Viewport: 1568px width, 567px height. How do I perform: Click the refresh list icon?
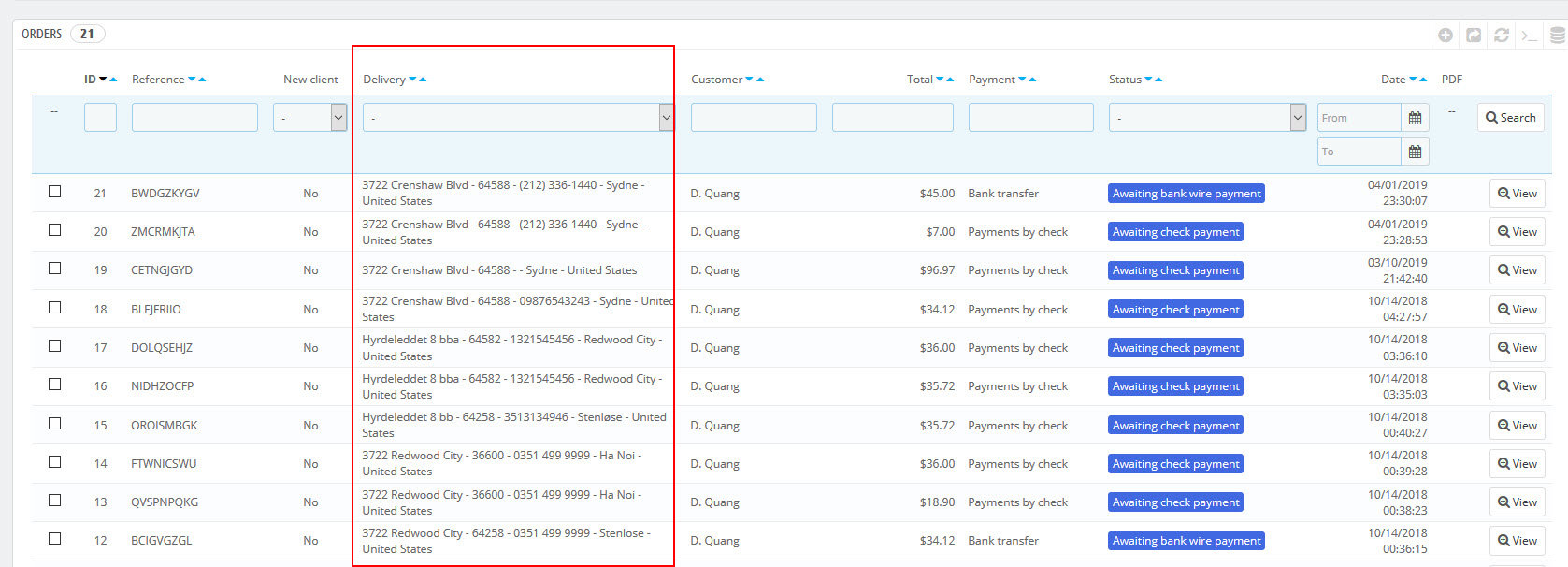point(1502,35)
